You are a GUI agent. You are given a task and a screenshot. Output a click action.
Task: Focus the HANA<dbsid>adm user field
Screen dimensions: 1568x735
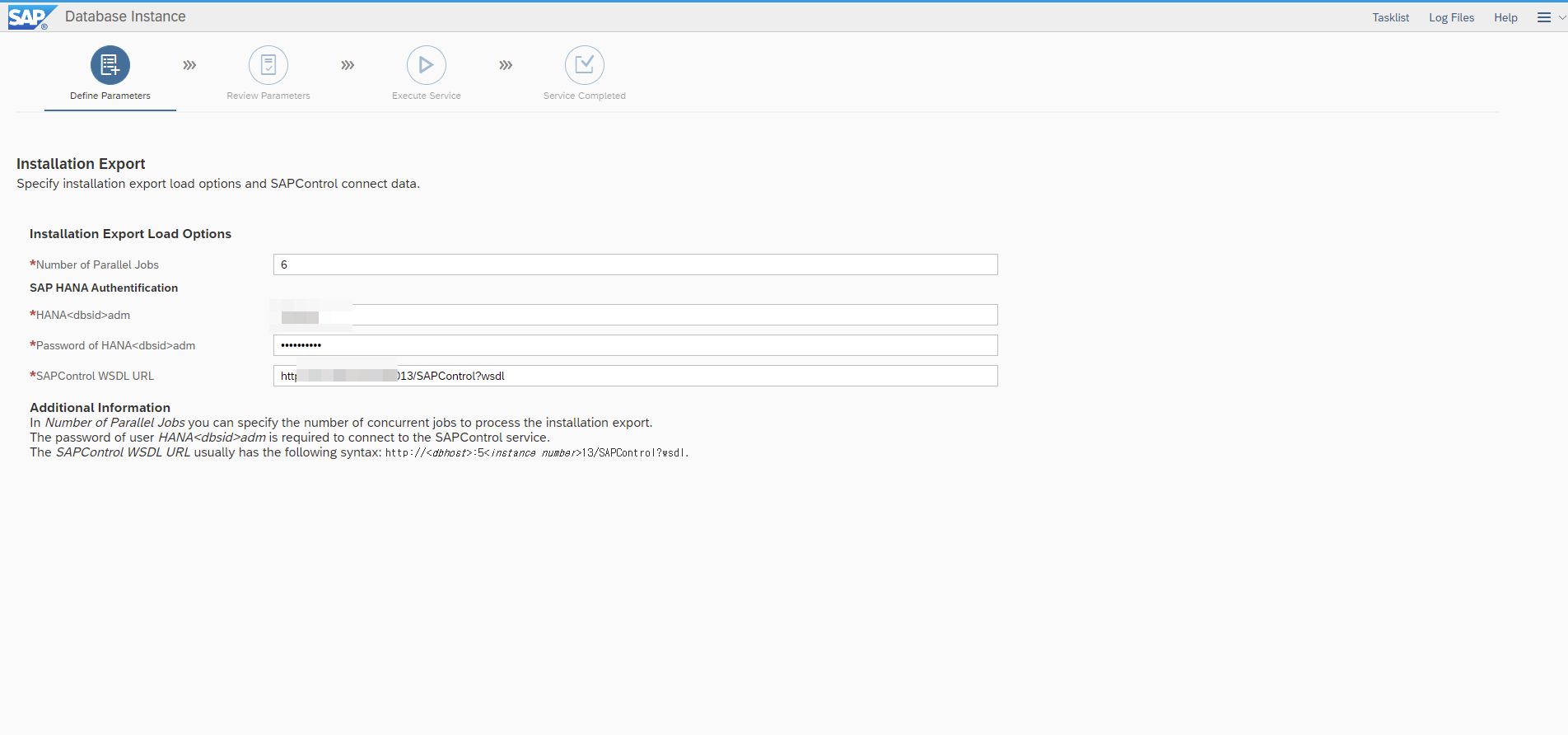pyautogui.click(x=636, y=315)
